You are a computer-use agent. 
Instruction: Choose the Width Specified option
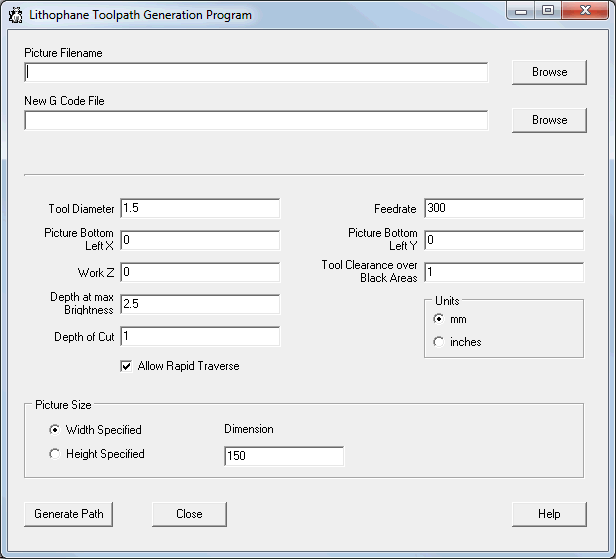(55, 430)
